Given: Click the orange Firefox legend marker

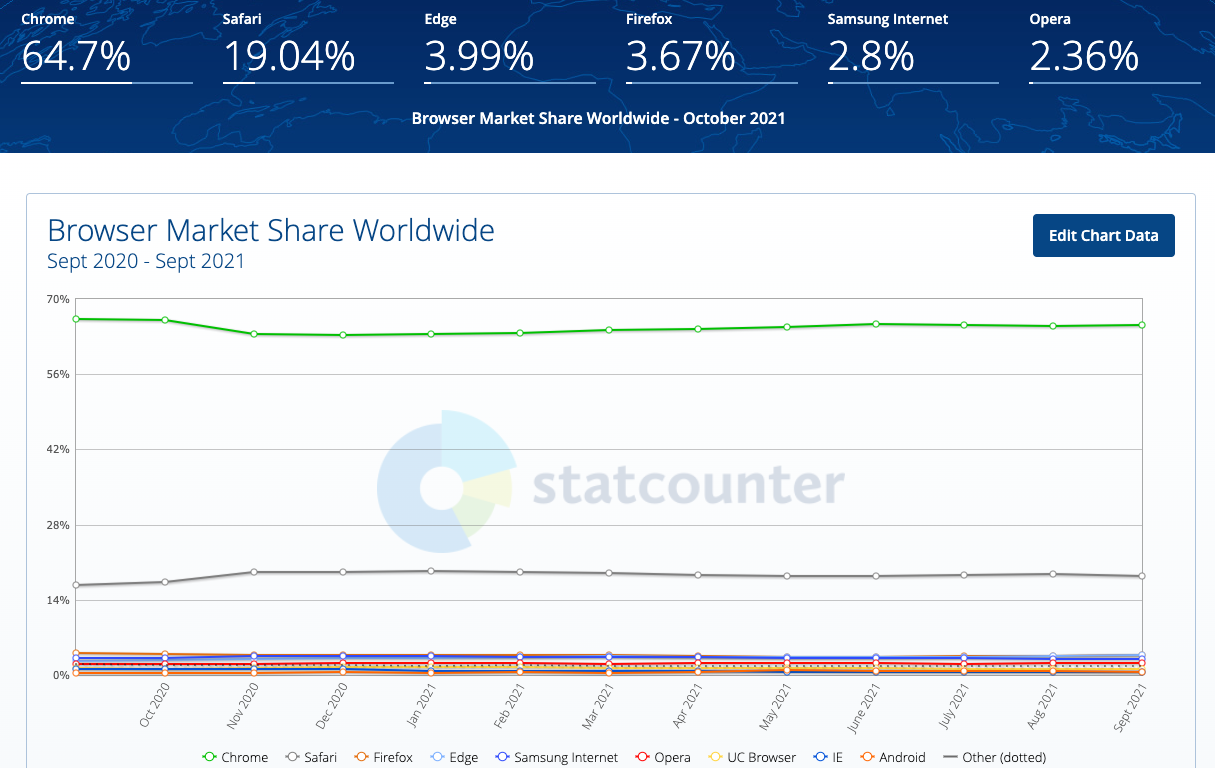Looking at the screenshot, I should pos(362,757).
